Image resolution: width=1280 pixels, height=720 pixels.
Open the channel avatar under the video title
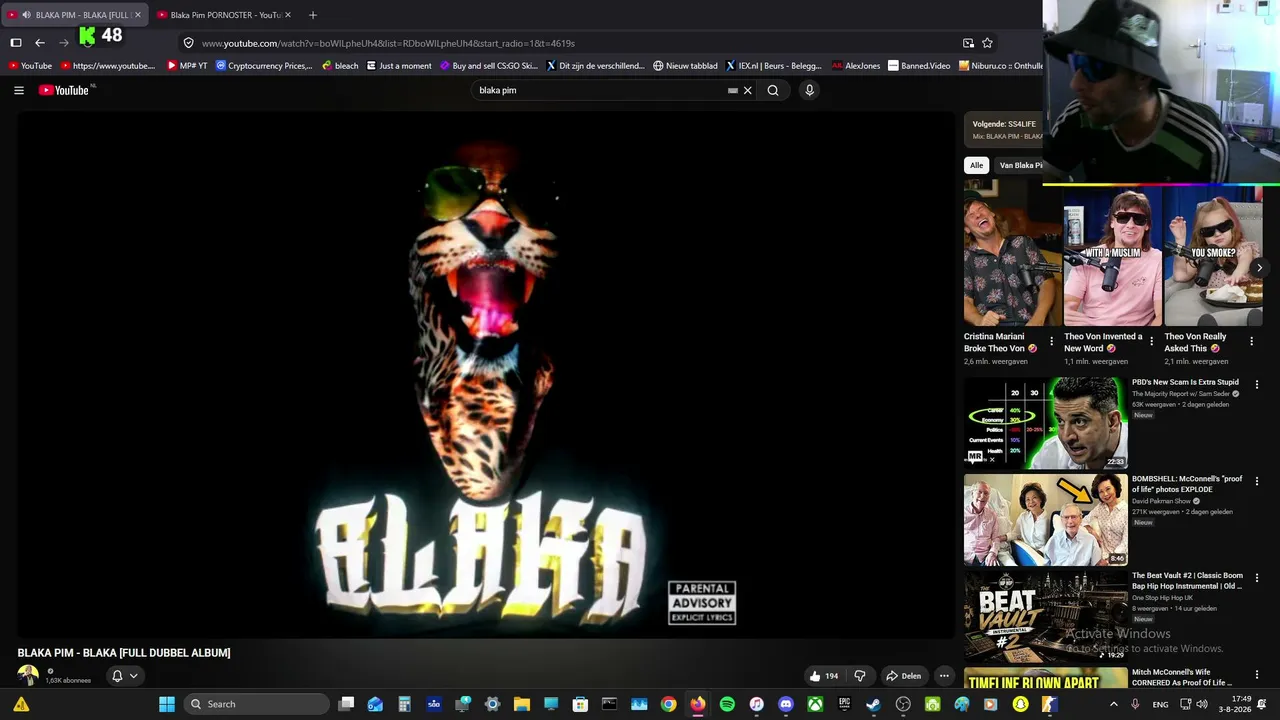[28, 676]
